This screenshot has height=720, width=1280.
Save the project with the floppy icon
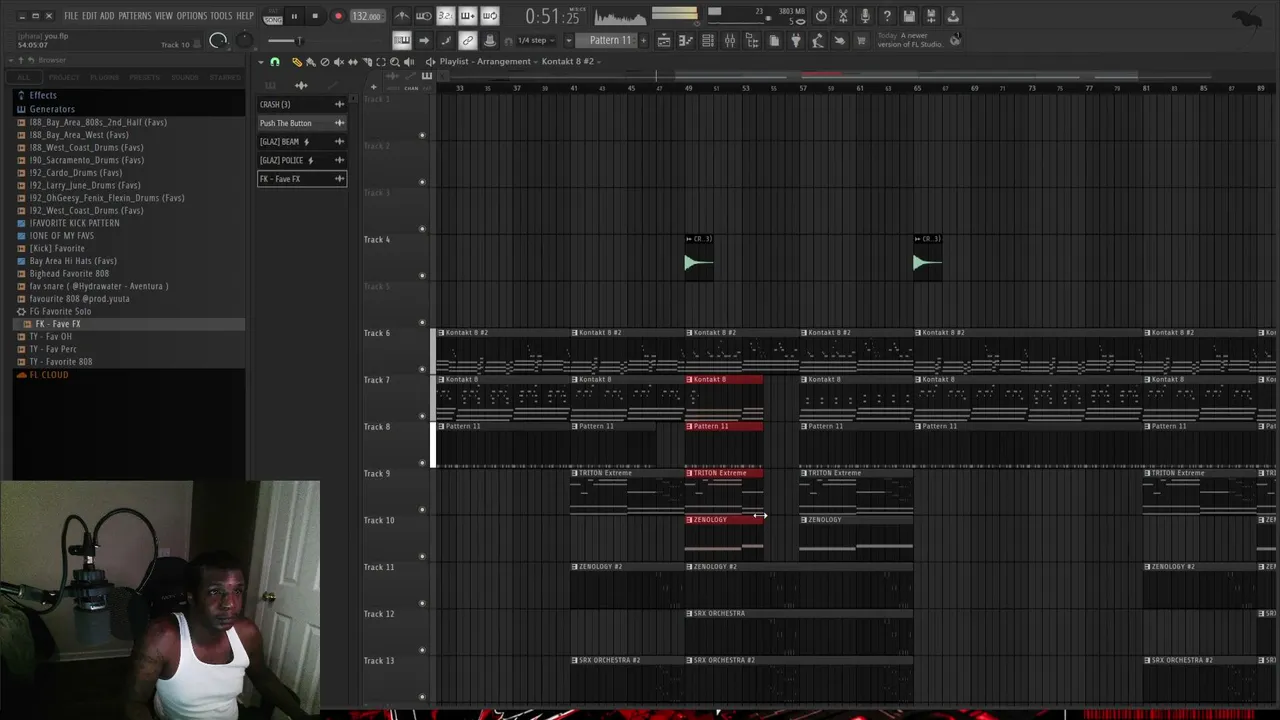click(x=909, y=16)
